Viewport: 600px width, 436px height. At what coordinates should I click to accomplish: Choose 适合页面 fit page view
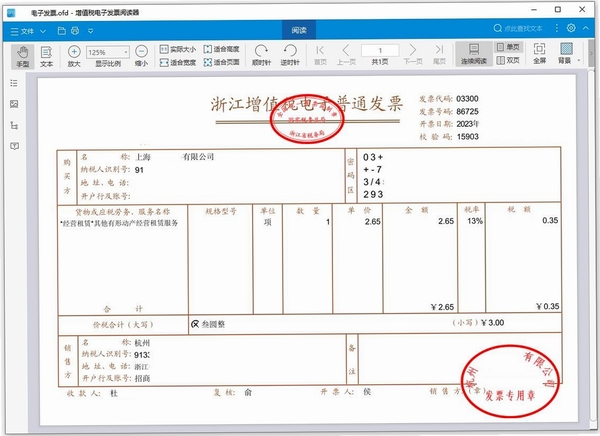[222, 62]
